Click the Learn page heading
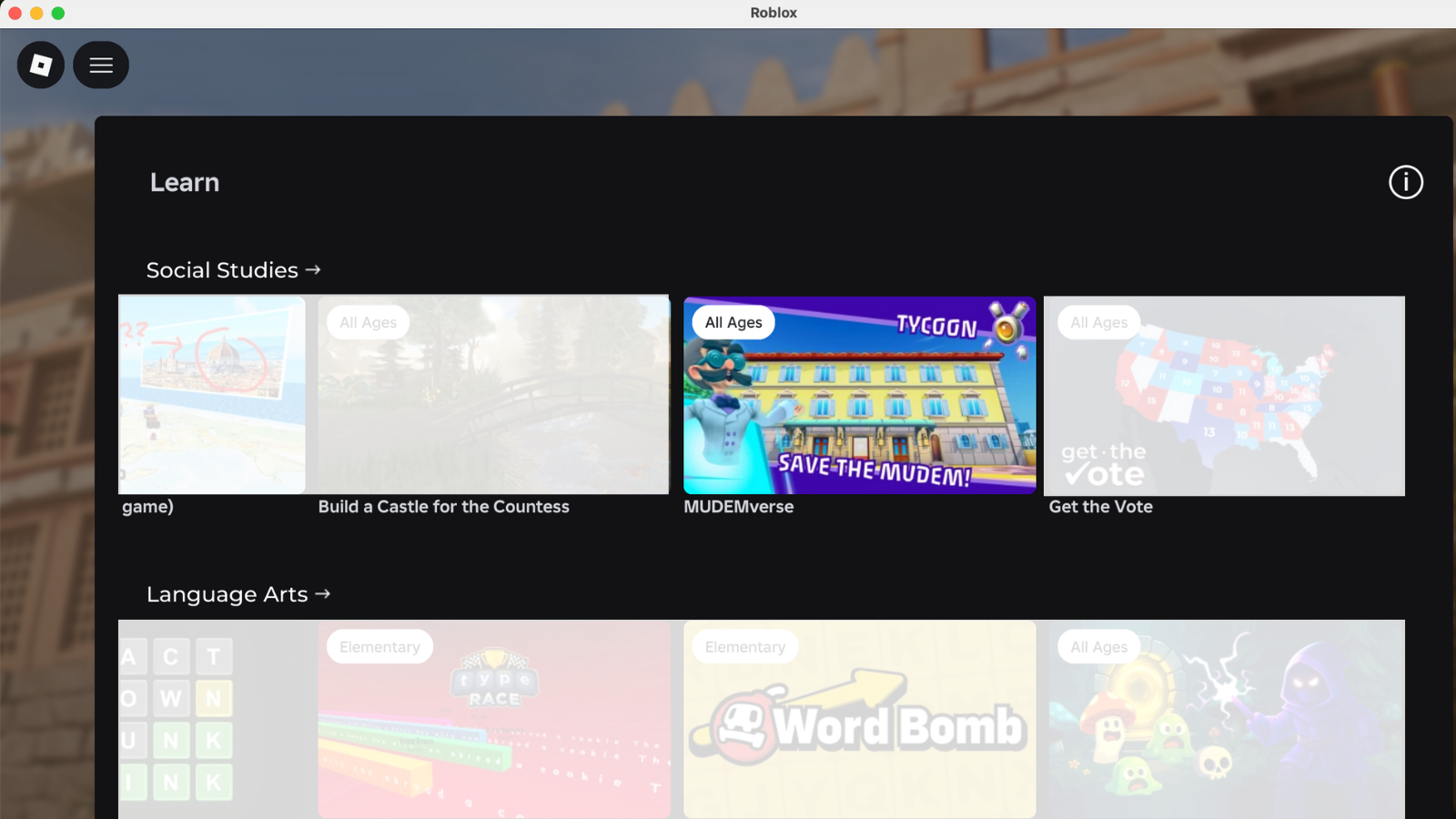This screenshot has width=1456, height=819. coord(185,182)
